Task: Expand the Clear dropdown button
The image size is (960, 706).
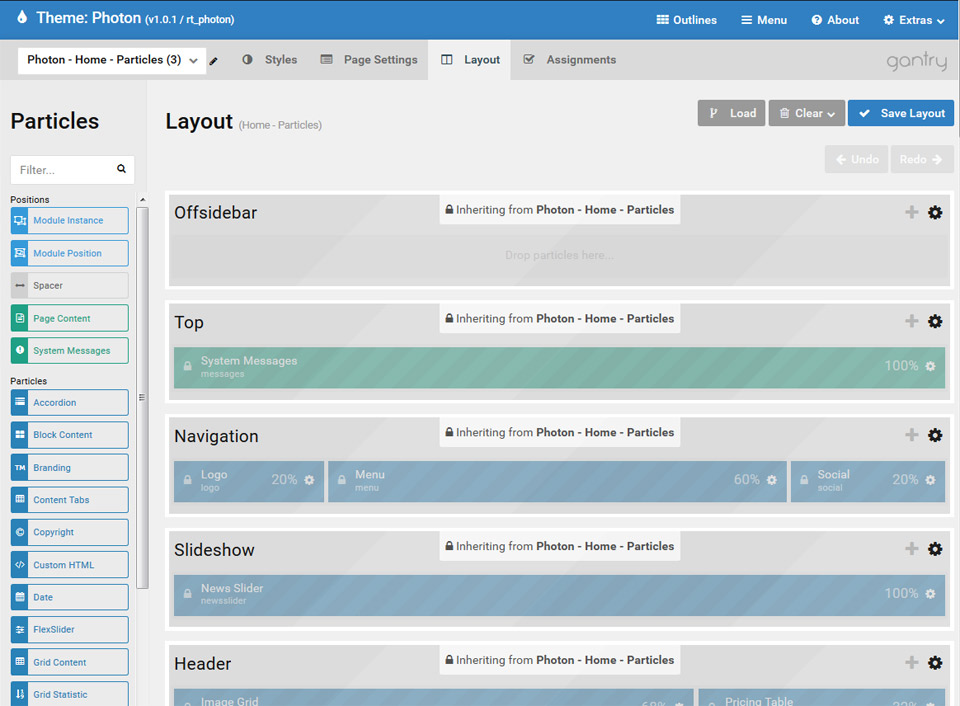Action: point(807,113)
